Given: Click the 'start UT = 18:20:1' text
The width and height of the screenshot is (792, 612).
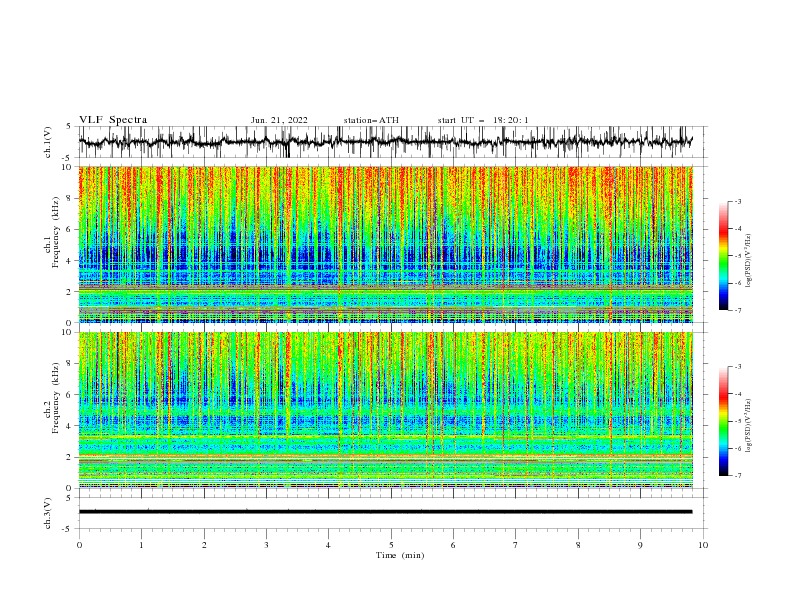Looking at the screenshot, I should pyautogui.click(x=483, y=120).
